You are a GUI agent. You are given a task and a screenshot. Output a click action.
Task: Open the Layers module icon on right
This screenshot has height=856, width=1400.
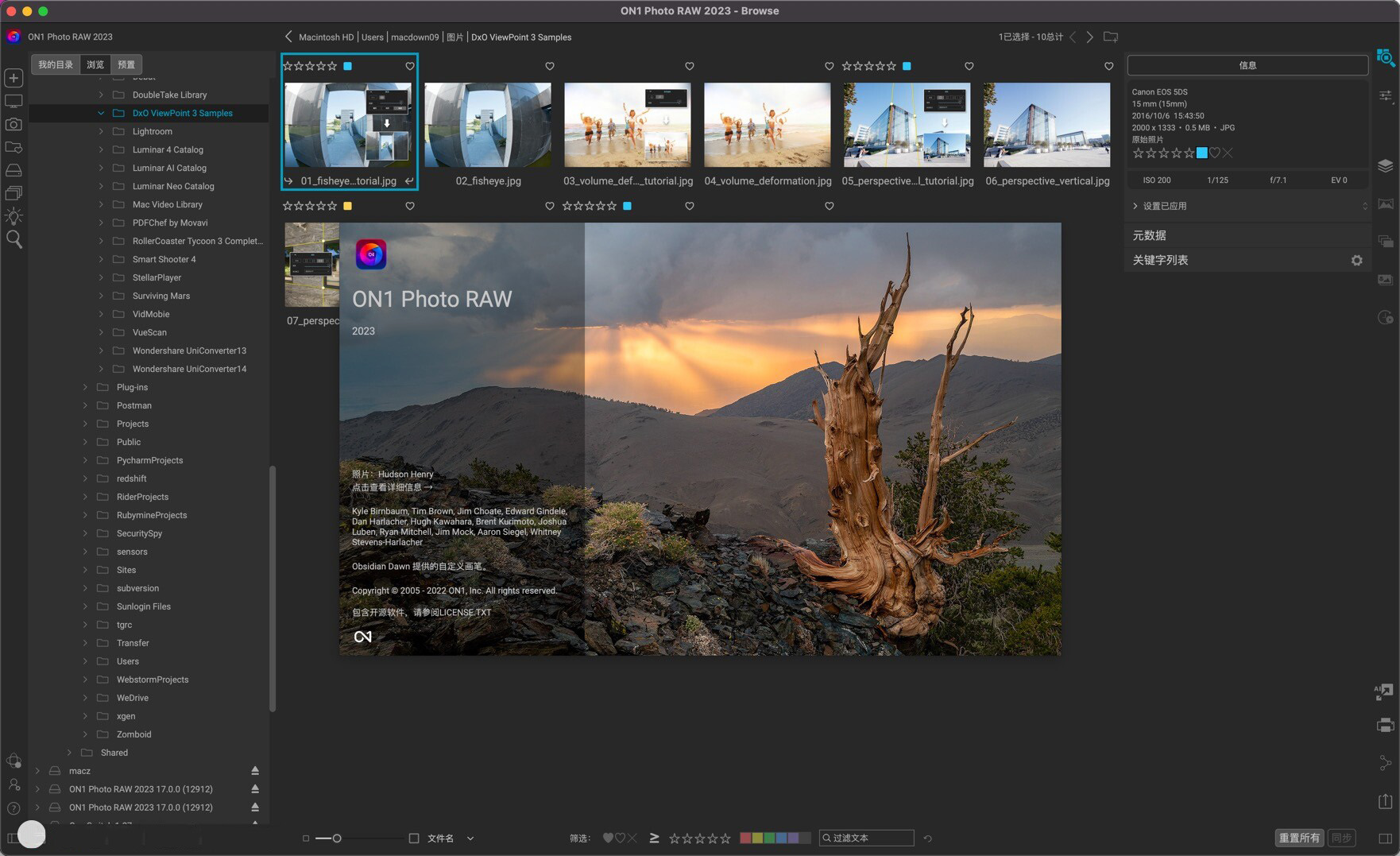point(1386,165)
